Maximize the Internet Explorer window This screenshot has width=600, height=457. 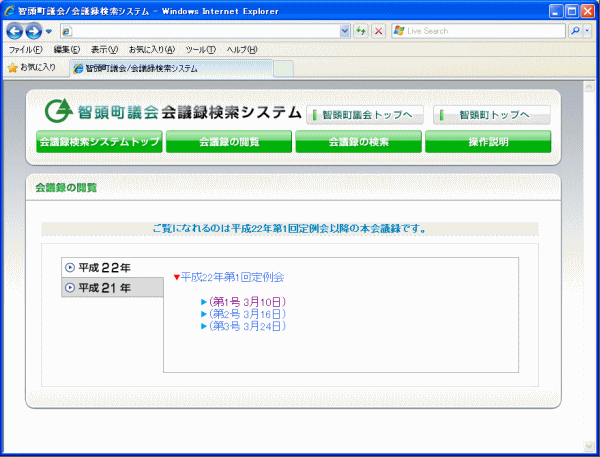(x=572, y=11)
